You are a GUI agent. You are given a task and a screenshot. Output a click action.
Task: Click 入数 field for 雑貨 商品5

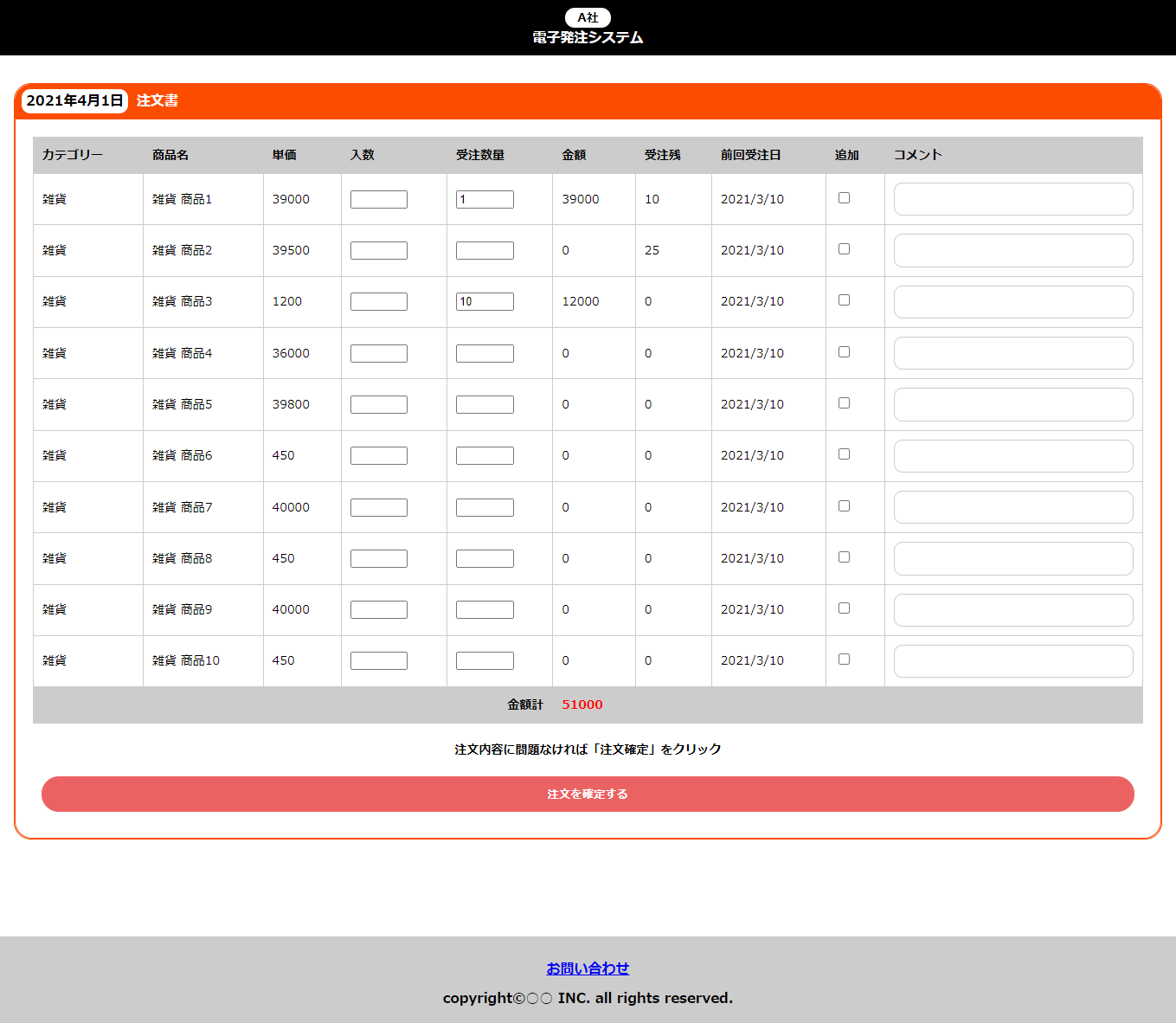(379, 404)
